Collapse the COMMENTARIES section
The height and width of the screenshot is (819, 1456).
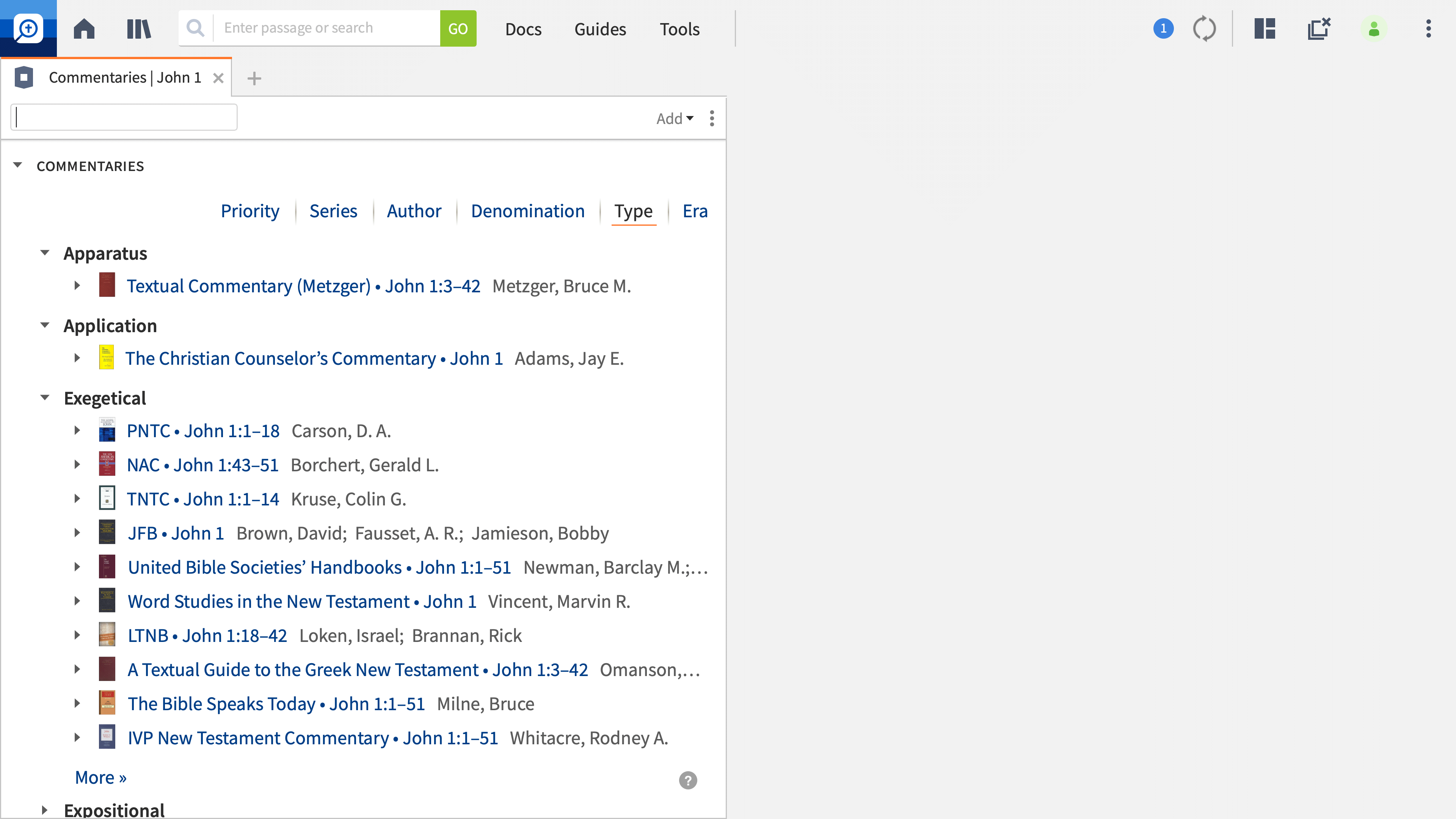[17, 165]
